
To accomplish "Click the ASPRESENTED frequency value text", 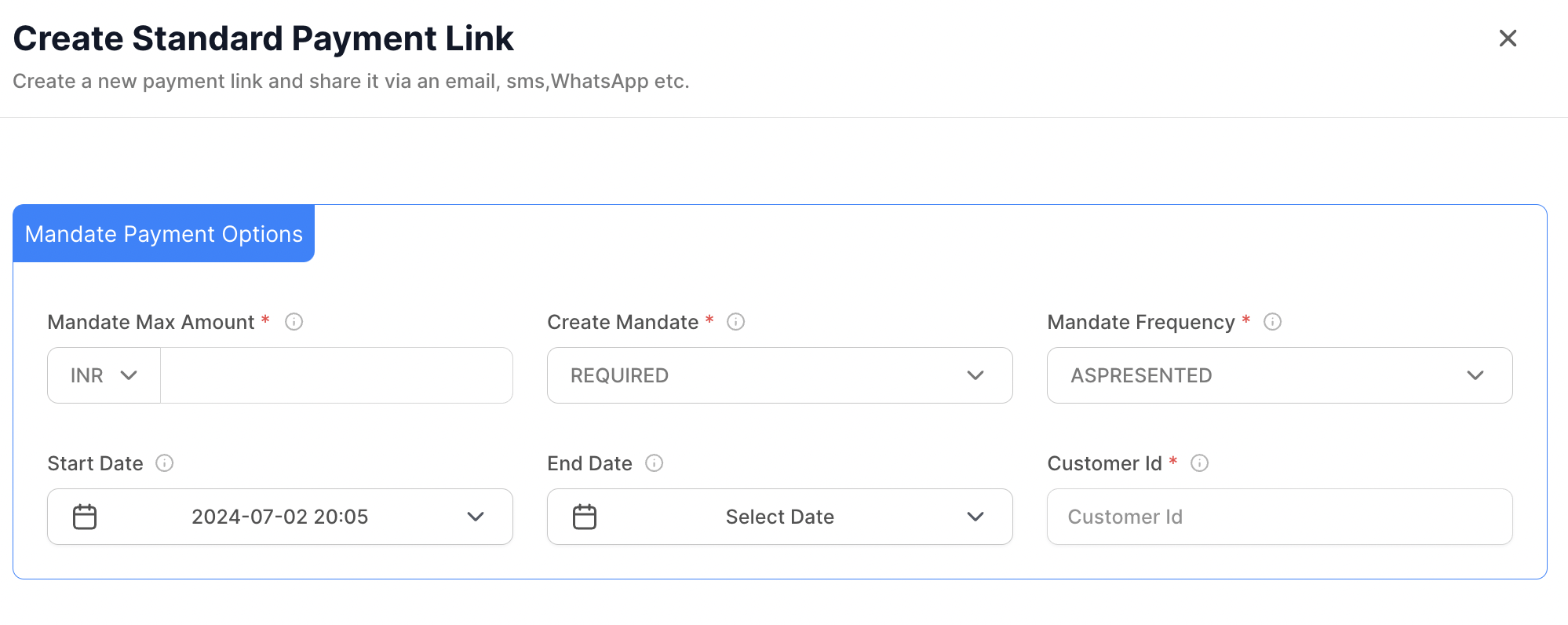I will tap(1141, 375).
